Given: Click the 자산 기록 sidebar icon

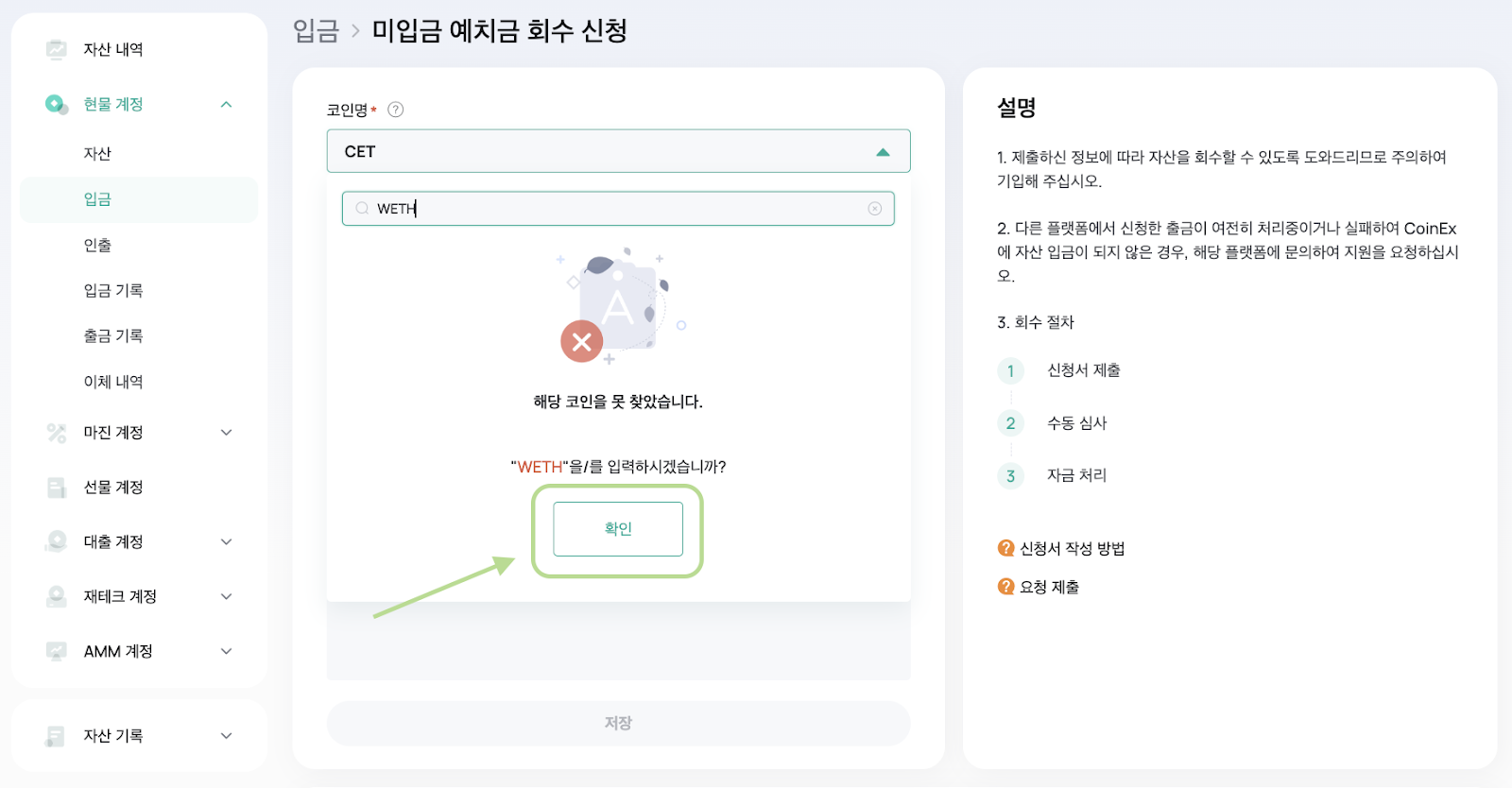Looking at the screenshot, I should pyautogui.click(x=57, y=736).
